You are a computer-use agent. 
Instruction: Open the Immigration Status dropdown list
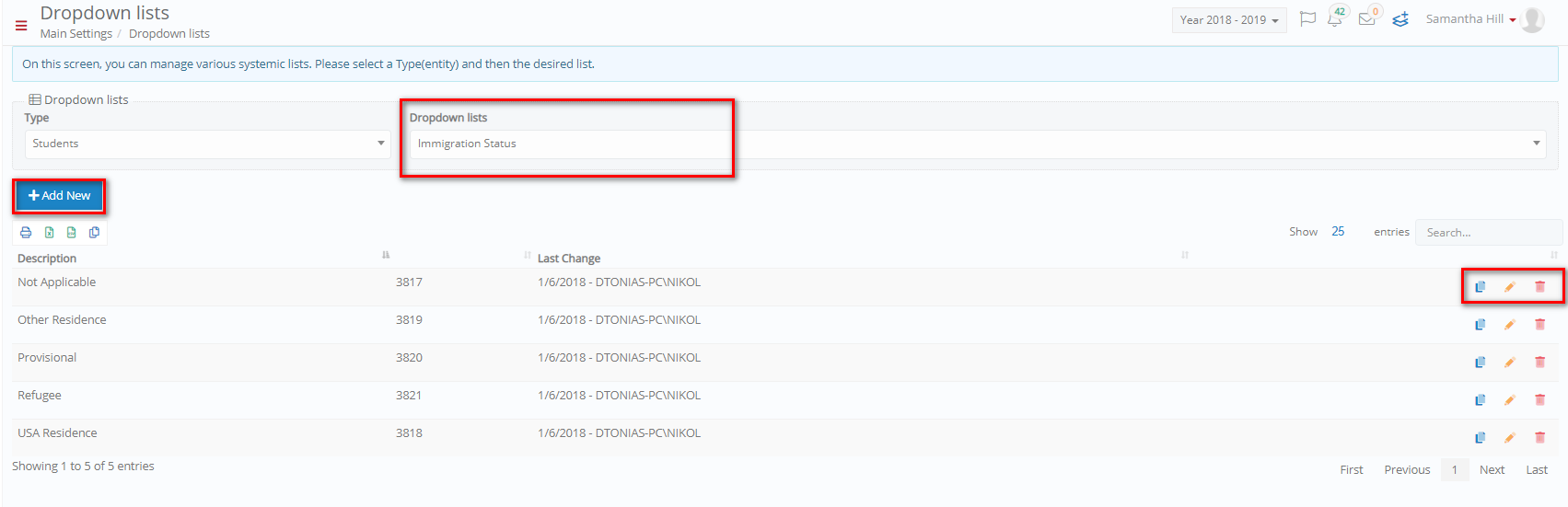tap(978, 144)
